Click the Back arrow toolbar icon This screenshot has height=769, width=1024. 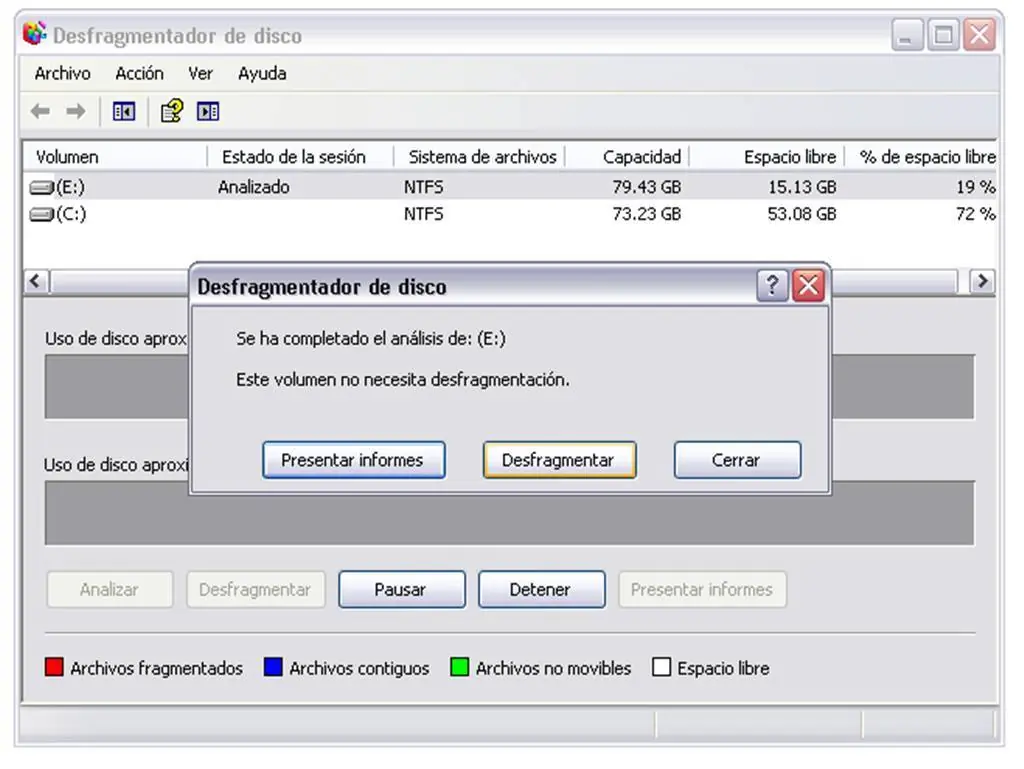[x=40, y=112]
